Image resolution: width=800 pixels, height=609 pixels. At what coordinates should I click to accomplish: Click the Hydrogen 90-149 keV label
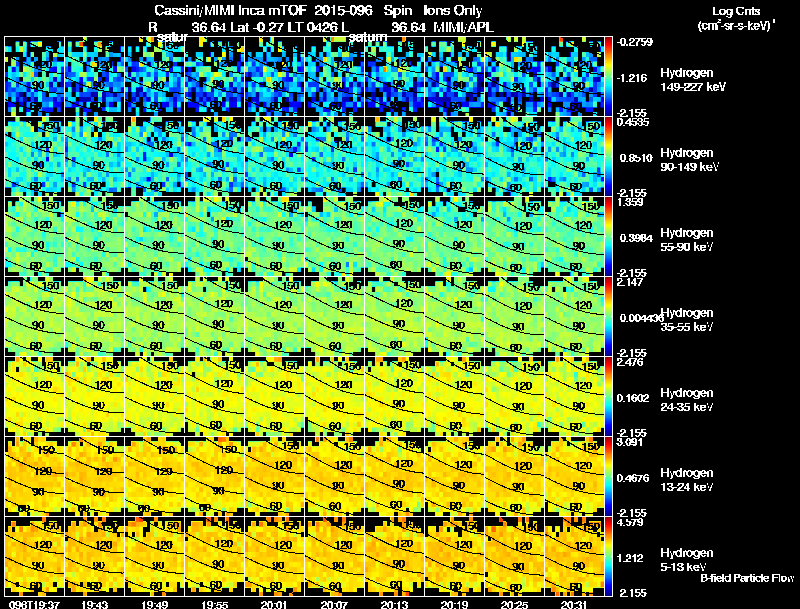coord(689,160)
